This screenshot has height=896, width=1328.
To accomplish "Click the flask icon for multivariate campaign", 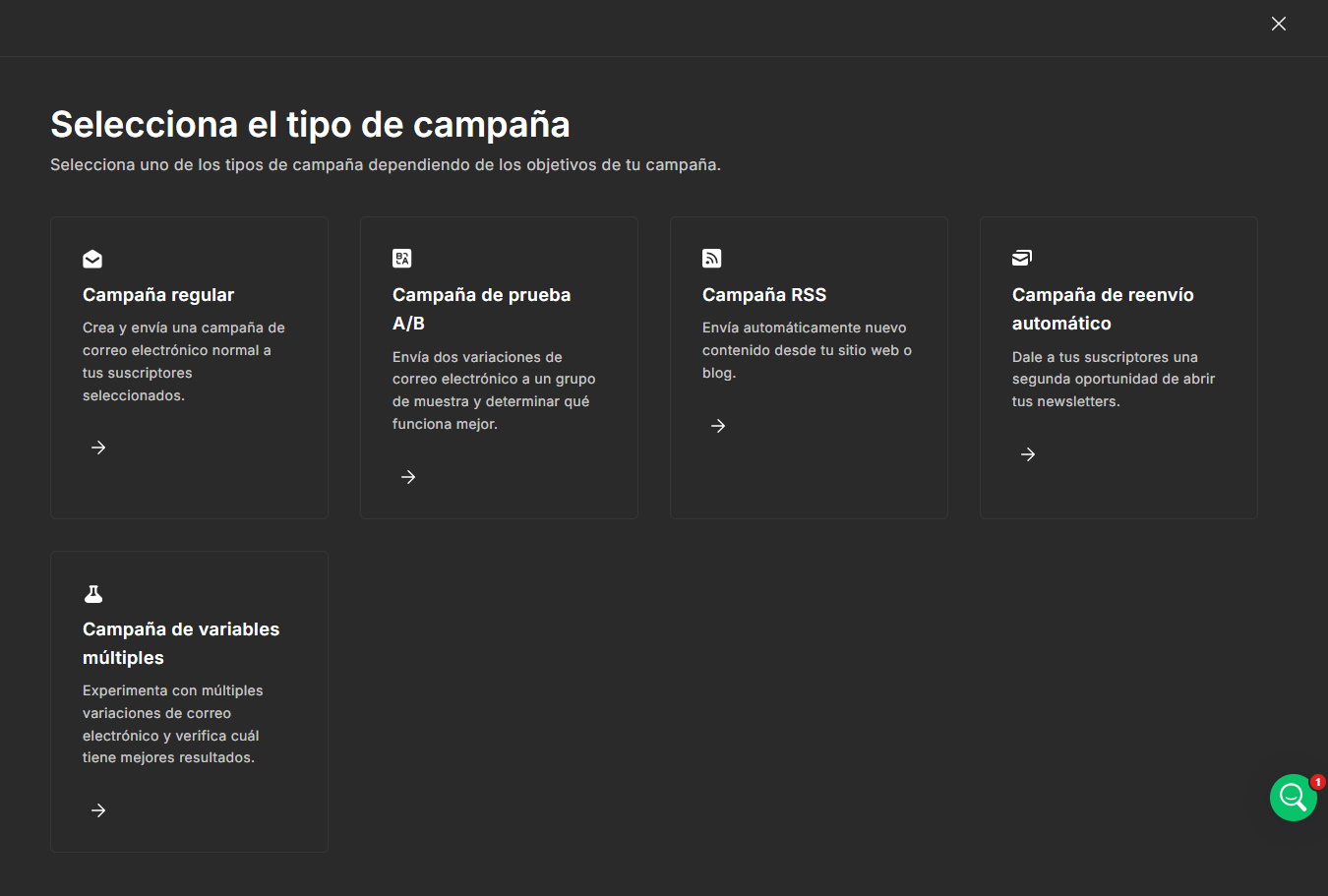I will pos(93,593).
